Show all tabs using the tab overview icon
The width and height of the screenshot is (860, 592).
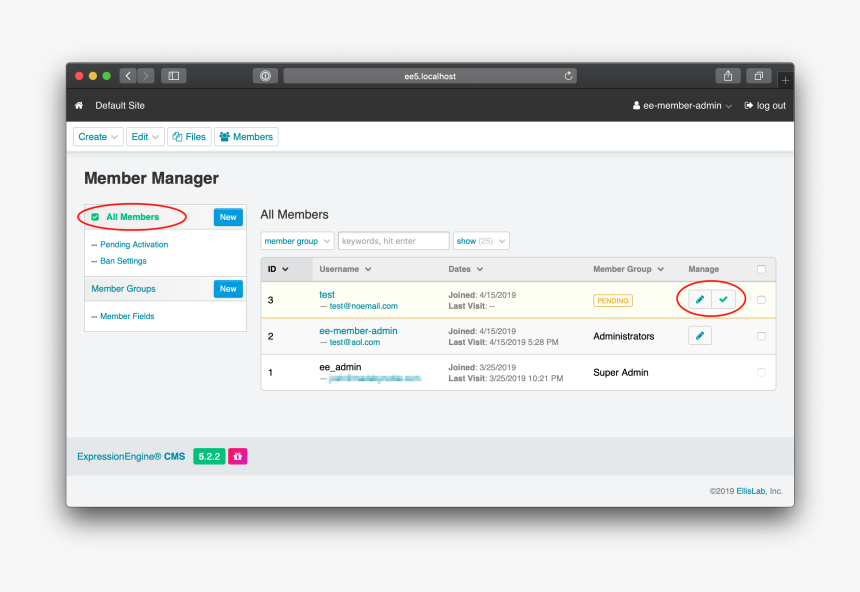click(759, 76)
